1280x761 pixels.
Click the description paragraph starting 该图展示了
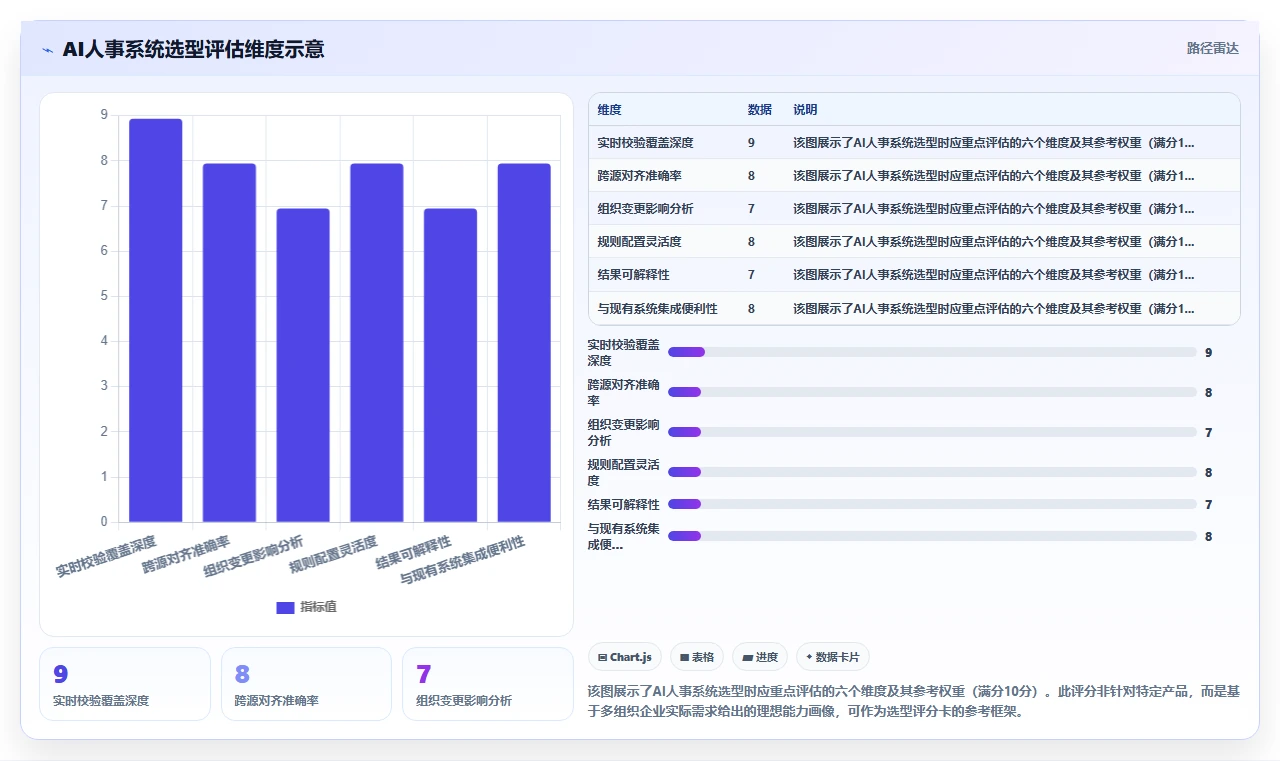[914, 701]
